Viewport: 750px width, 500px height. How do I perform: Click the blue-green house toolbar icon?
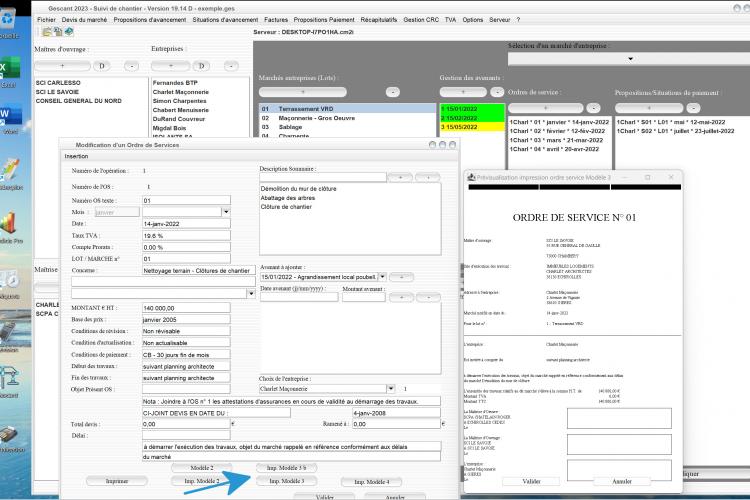pyautogui.click(x=69, y=32)
